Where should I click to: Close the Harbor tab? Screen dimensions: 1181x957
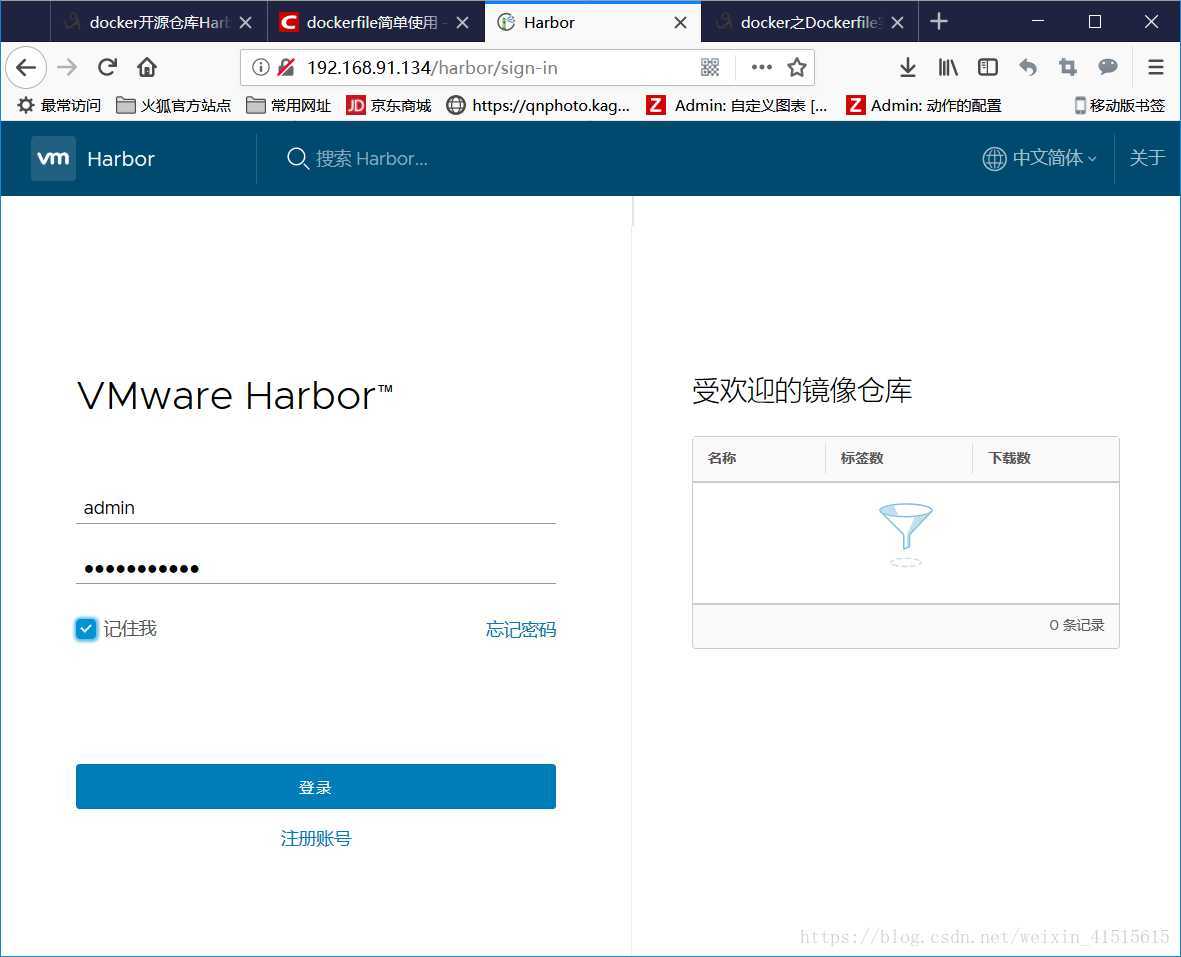(680, 23)
